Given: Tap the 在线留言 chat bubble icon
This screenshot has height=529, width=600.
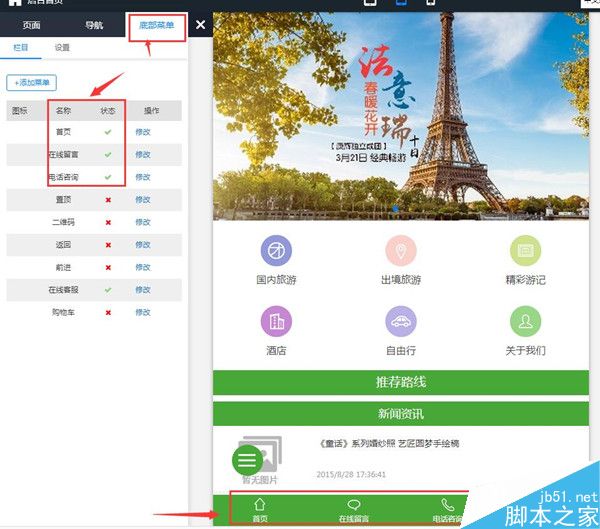Looking at the screenshot, I should (x=353, y=505).
